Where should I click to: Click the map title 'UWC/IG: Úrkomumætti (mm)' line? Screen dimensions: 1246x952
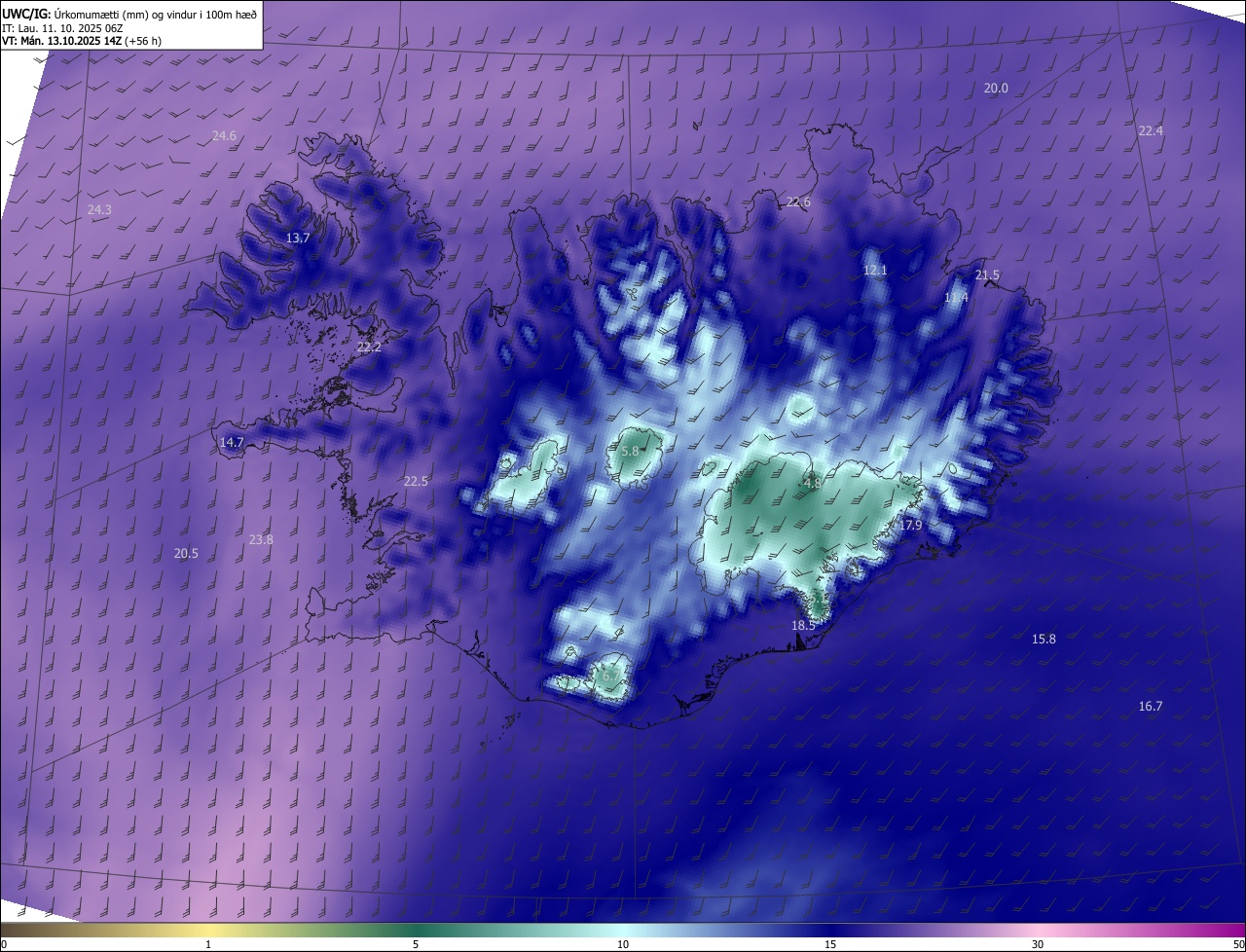129,13
